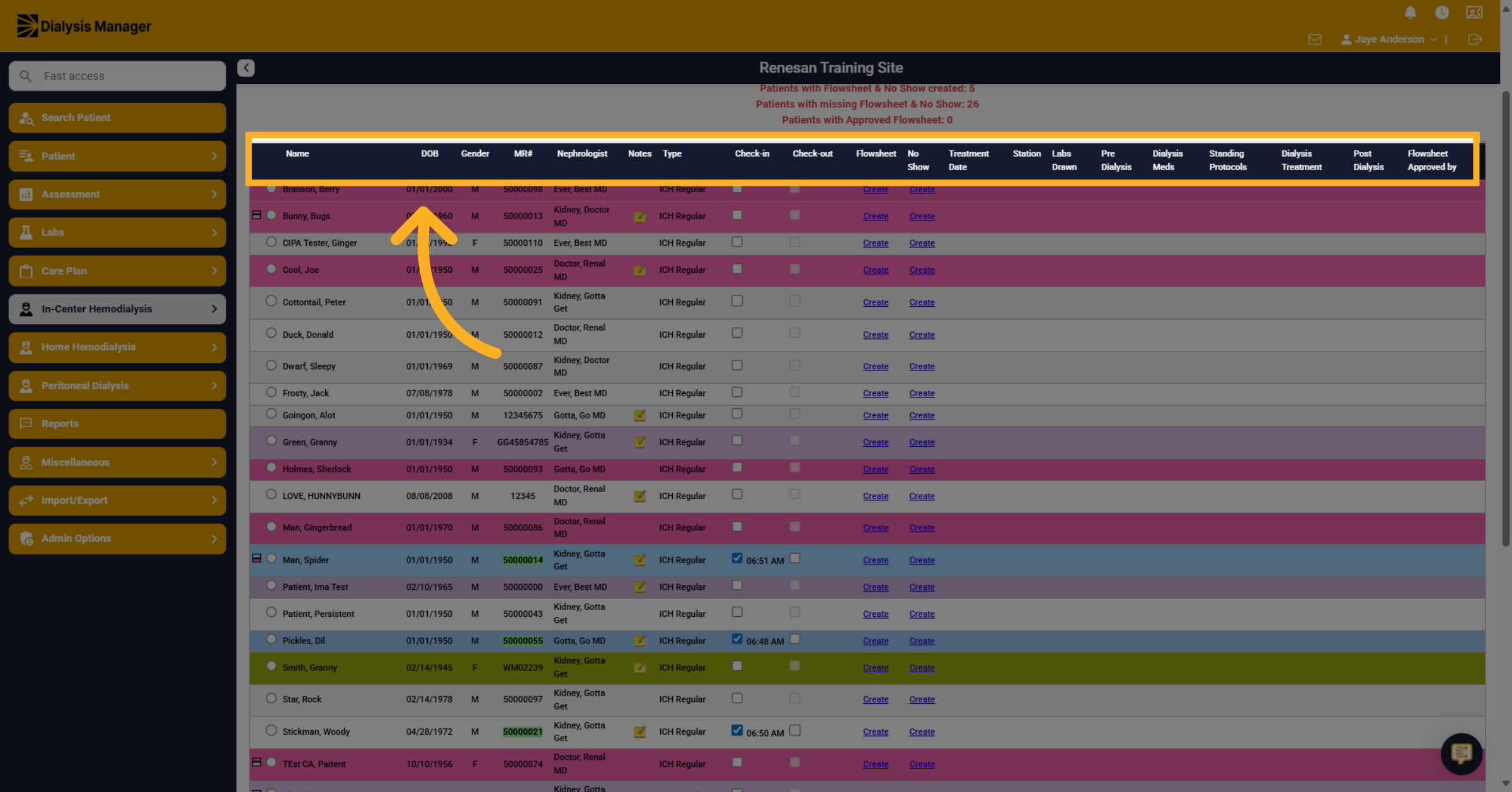The width and height of the screenshot is (1512, 792).
Task: Click the contact card icon at top right
Action: coord(1474,13)
